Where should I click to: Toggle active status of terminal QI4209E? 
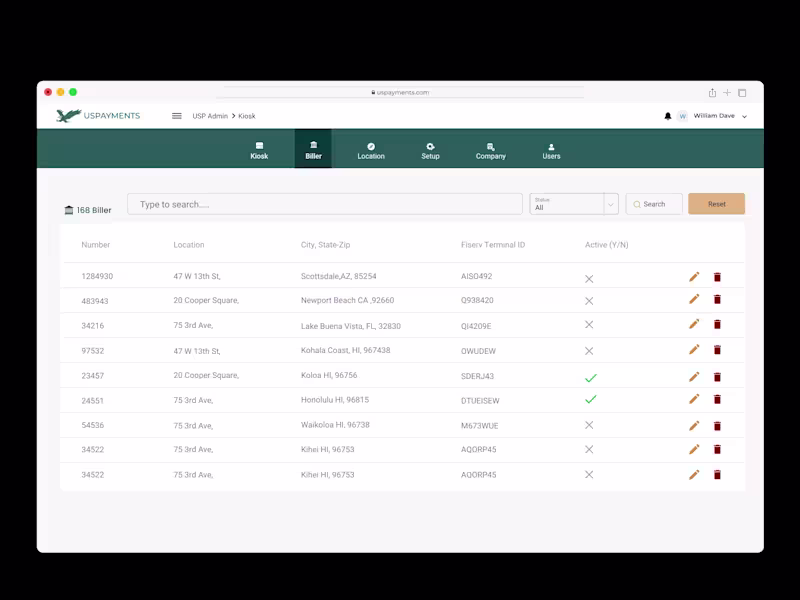tap(589, 324)
